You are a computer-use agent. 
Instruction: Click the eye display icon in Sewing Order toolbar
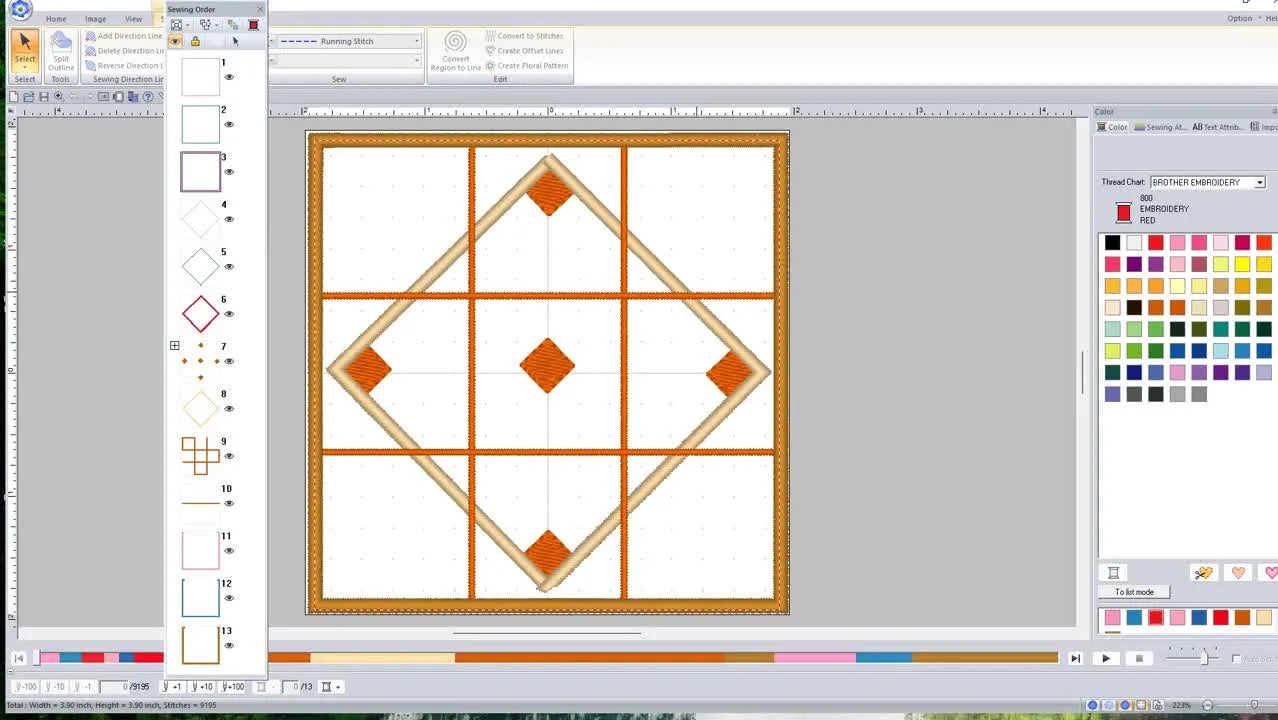click(x=175, y=41)
